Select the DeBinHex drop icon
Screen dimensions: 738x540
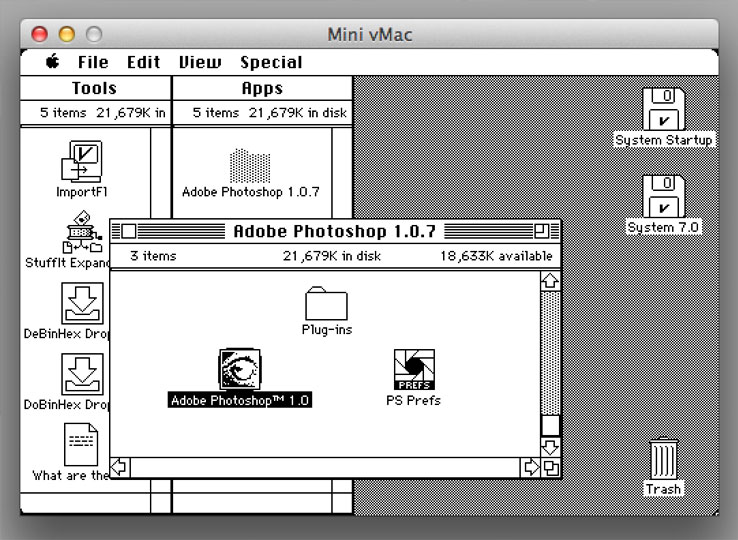pyautogui.click(x=82, y=303)
